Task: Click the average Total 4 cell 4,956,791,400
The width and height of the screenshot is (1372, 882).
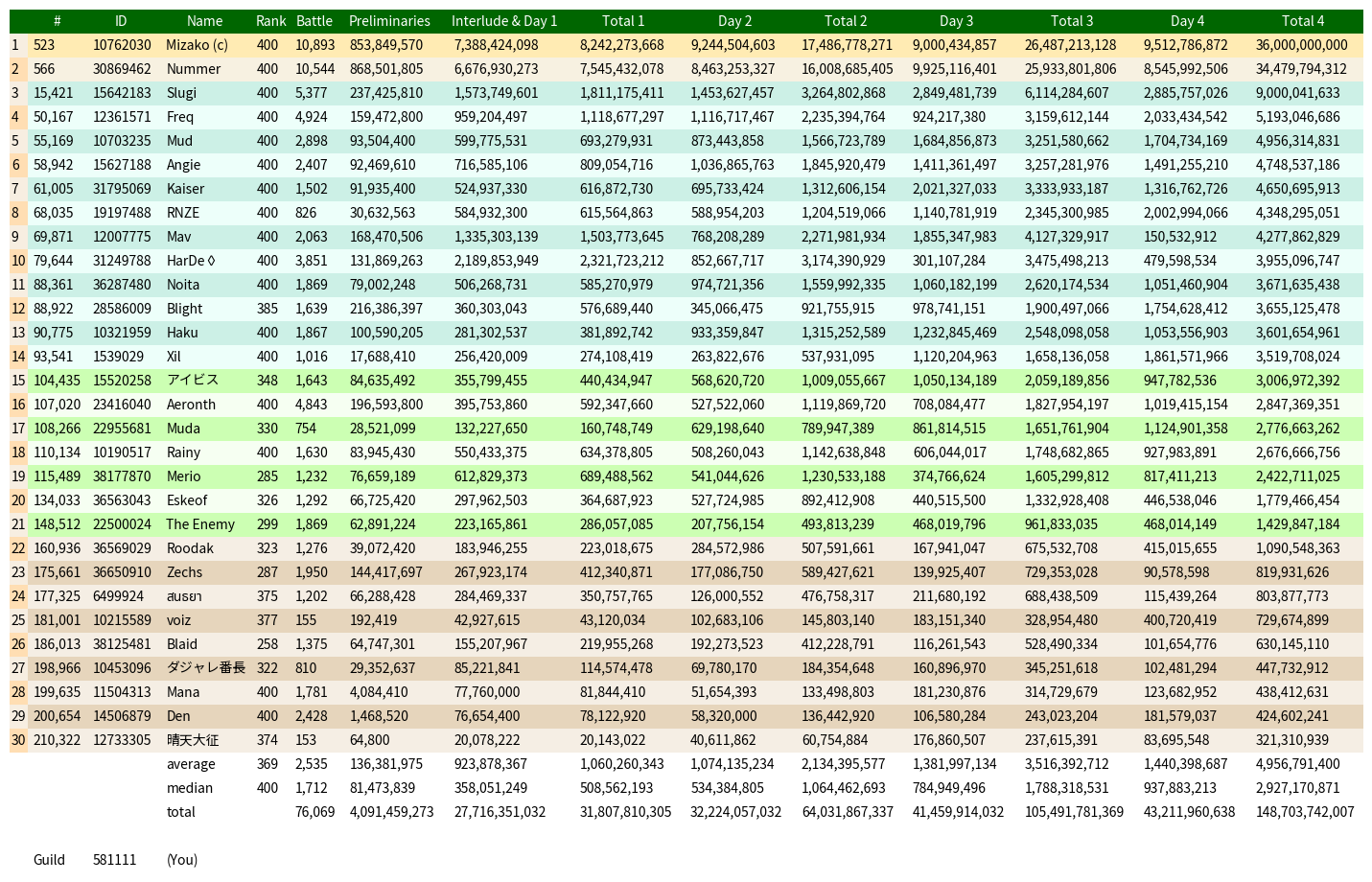Action: pos(1298,764)
